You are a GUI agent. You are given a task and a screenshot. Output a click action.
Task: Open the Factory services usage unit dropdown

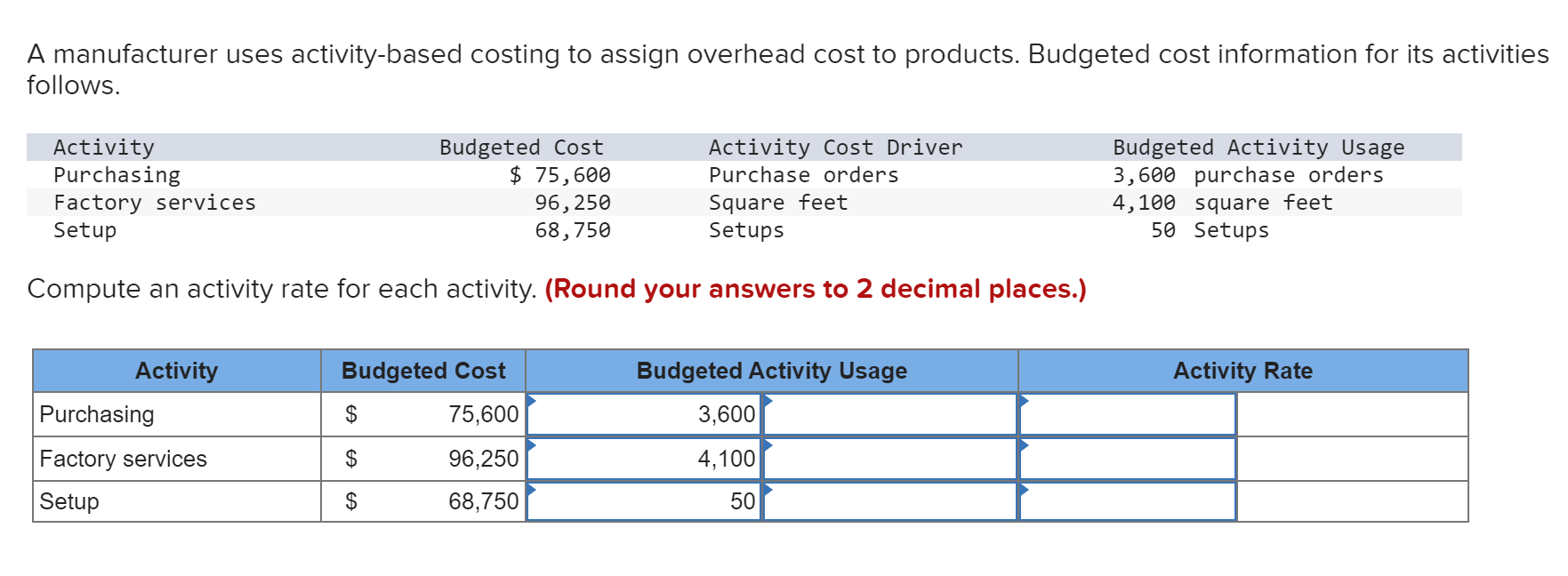pos(889,458)
